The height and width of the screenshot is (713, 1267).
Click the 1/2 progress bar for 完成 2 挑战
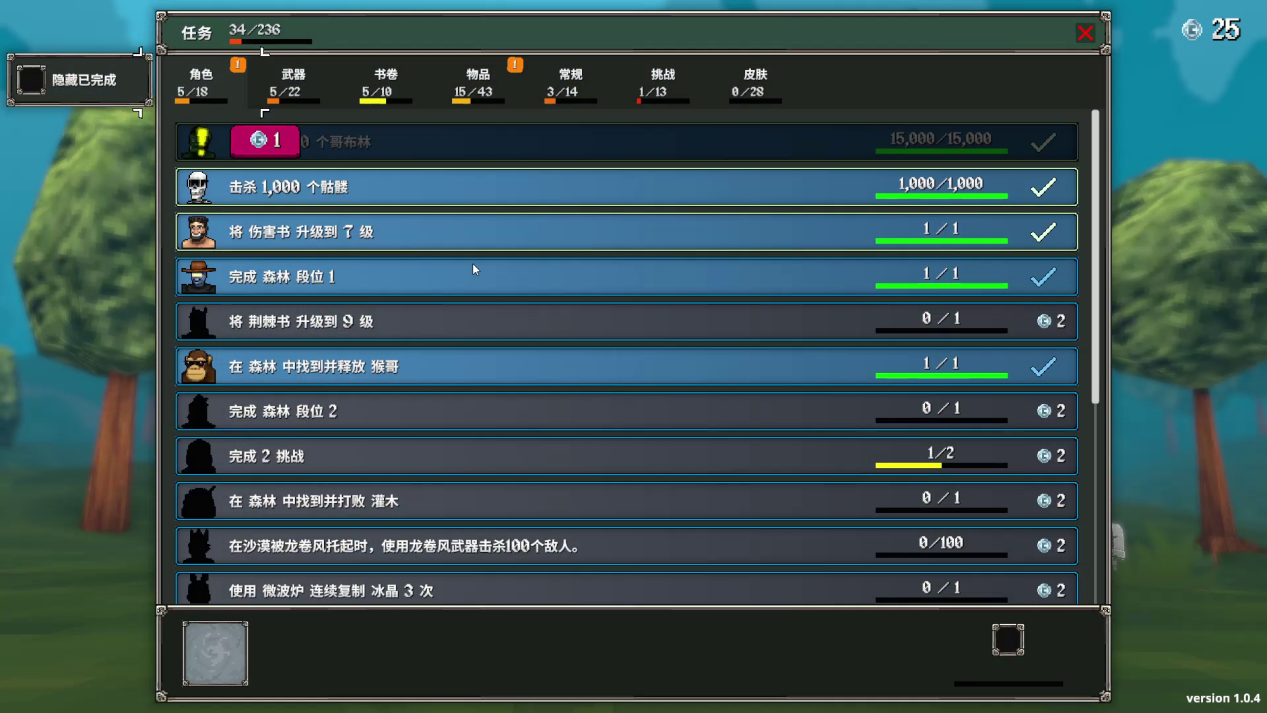tap(941, 465)
